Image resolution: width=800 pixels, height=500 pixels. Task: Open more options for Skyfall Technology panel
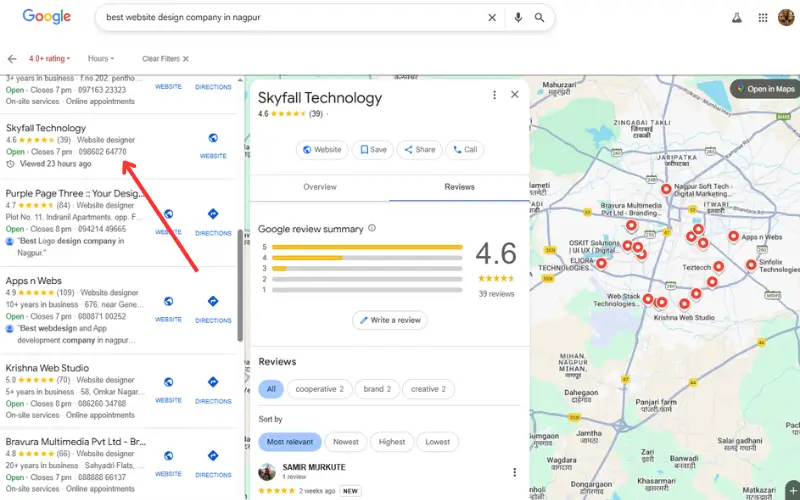(494, 95)
